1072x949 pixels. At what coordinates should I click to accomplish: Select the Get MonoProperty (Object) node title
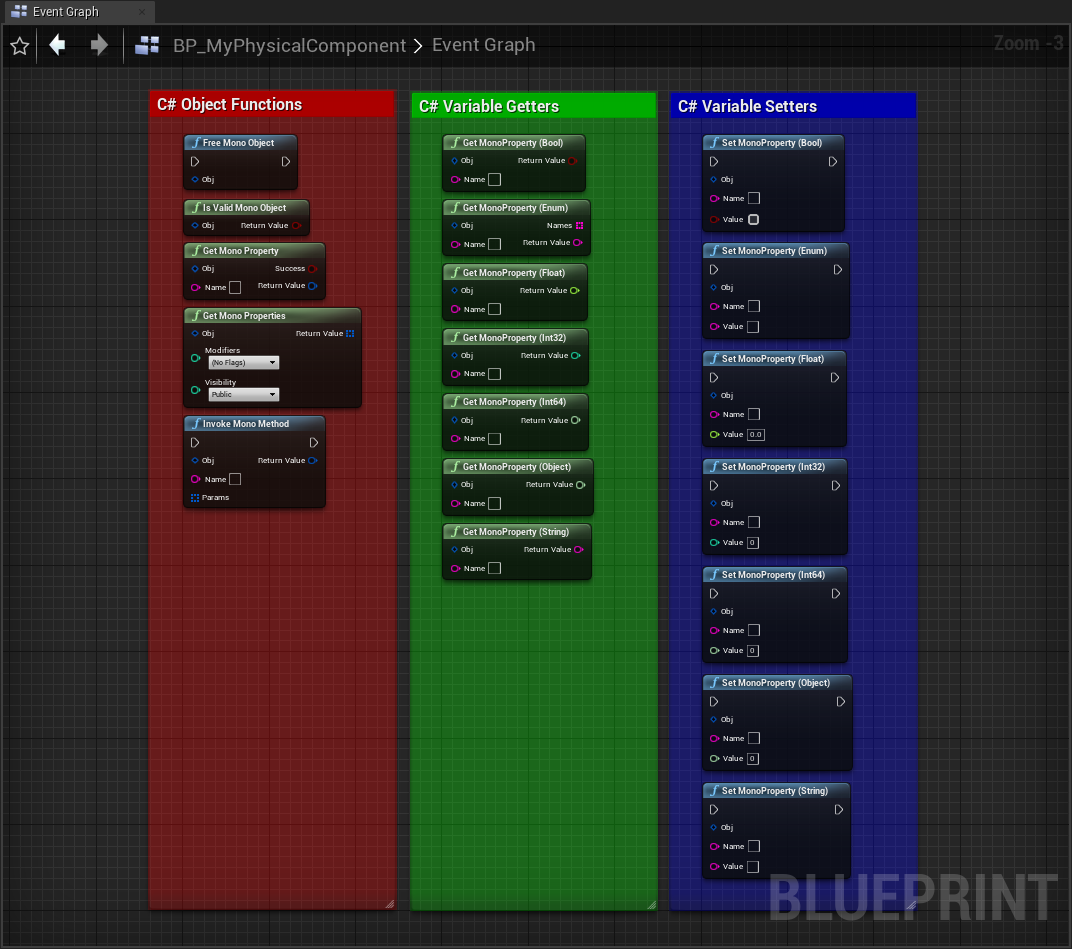point(518,467)
